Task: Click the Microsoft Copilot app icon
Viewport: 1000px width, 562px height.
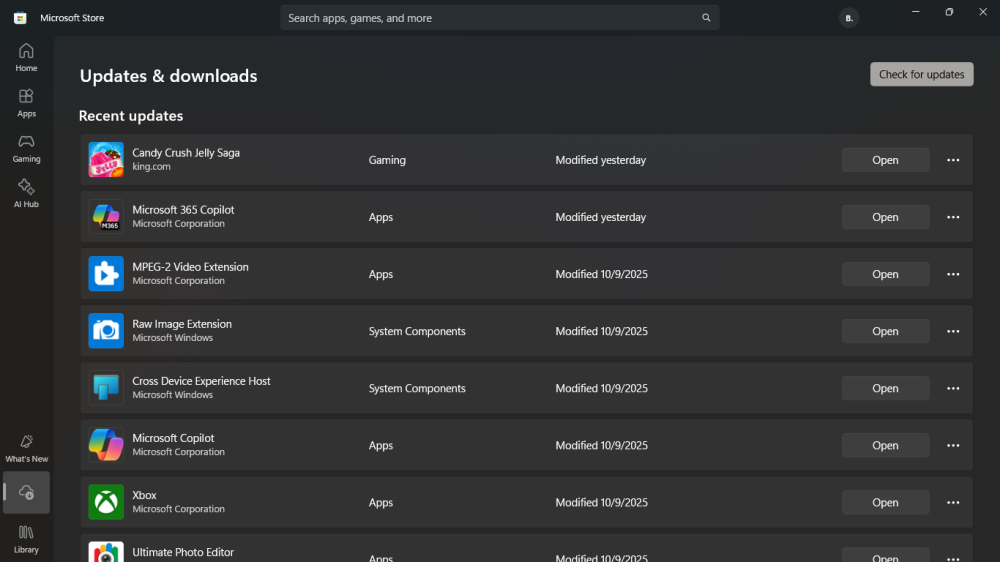Action: 106,445
